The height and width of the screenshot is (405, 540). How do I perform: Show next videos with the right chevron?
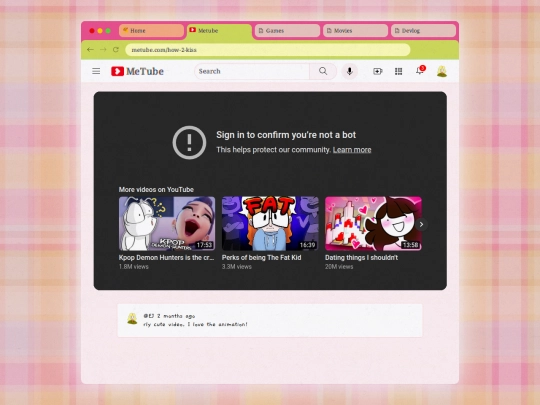pyautogui.click(x=421, y=224)
